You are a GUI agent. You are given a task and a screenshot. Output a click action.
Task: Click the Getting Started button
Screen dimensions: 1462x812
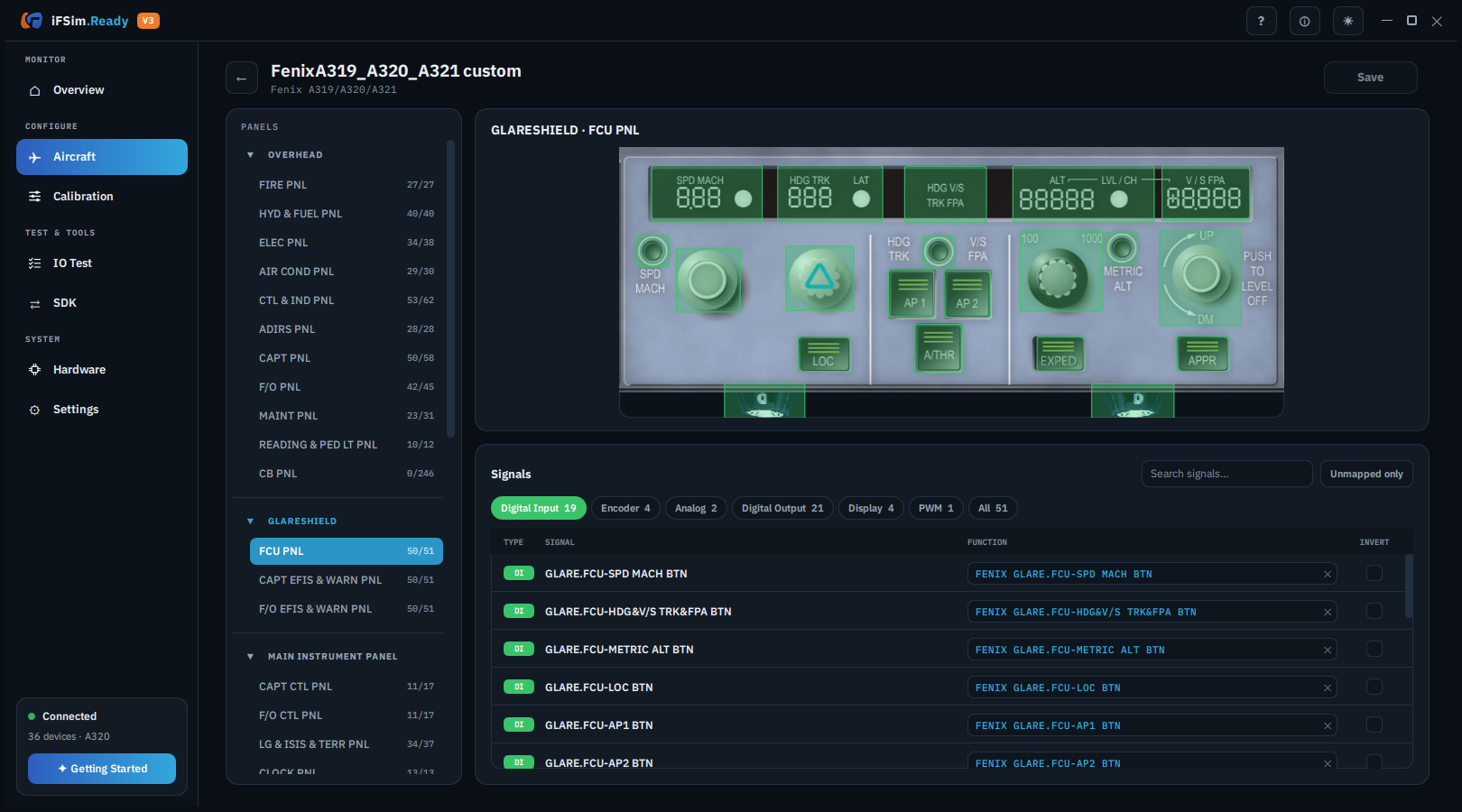tap(102, 769)
